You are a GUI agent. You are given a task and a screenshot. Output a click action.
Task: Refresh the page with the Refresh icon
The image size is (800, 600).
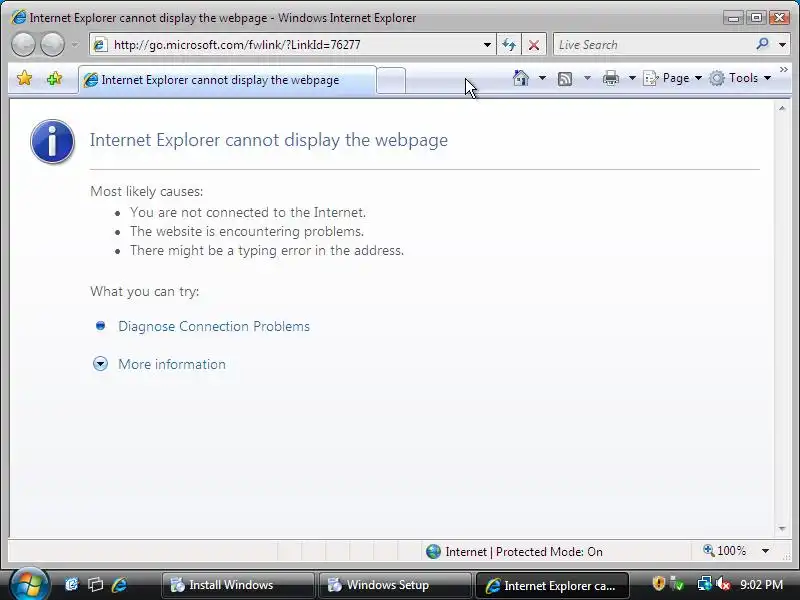tap(509, 45)
